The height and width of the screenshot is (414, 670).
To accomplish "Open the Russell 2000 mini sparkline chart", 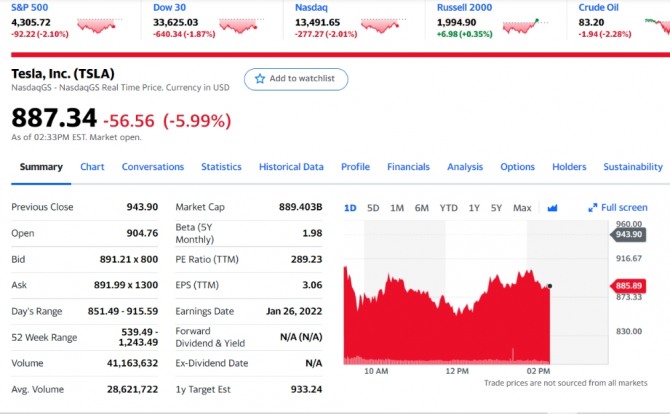I will pos(525,25).
